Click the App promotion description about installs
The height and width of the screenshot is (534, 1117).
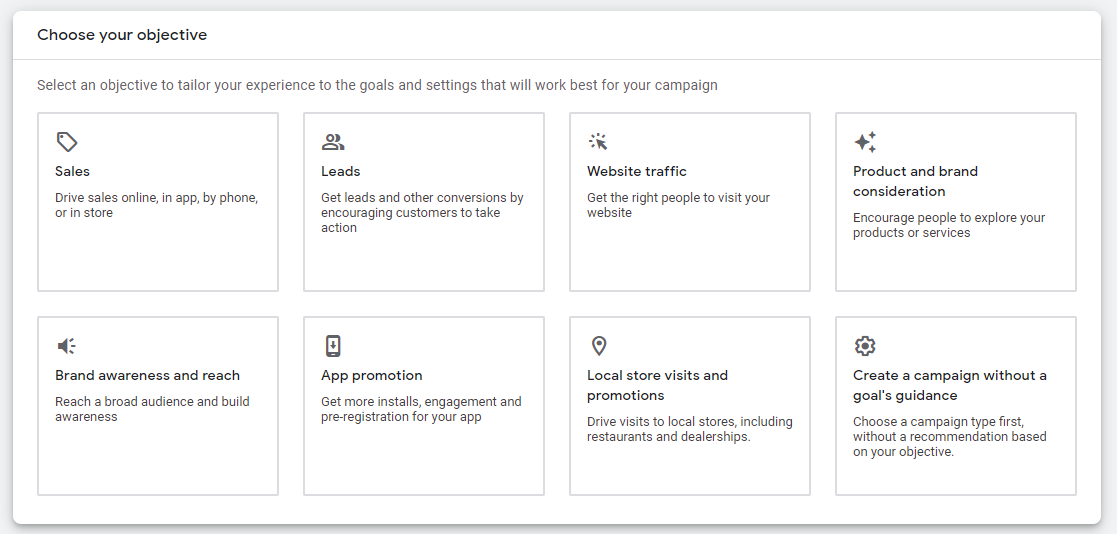(x=421, y=409)
